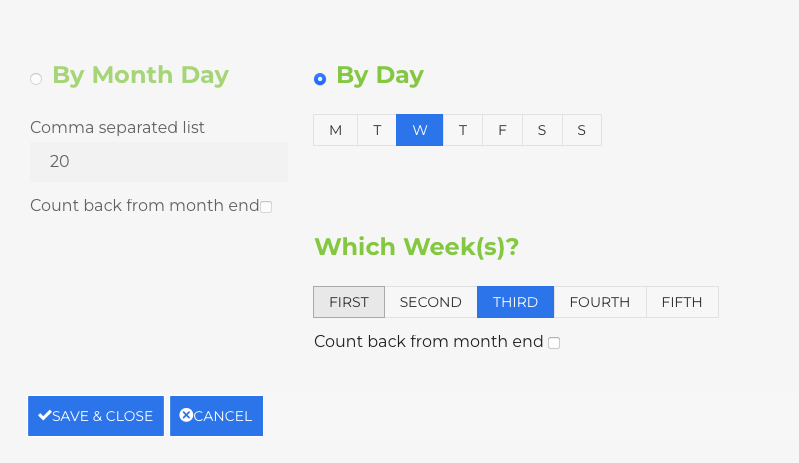
Task: Select the By Month Day radio button
Action: [36, 79]
